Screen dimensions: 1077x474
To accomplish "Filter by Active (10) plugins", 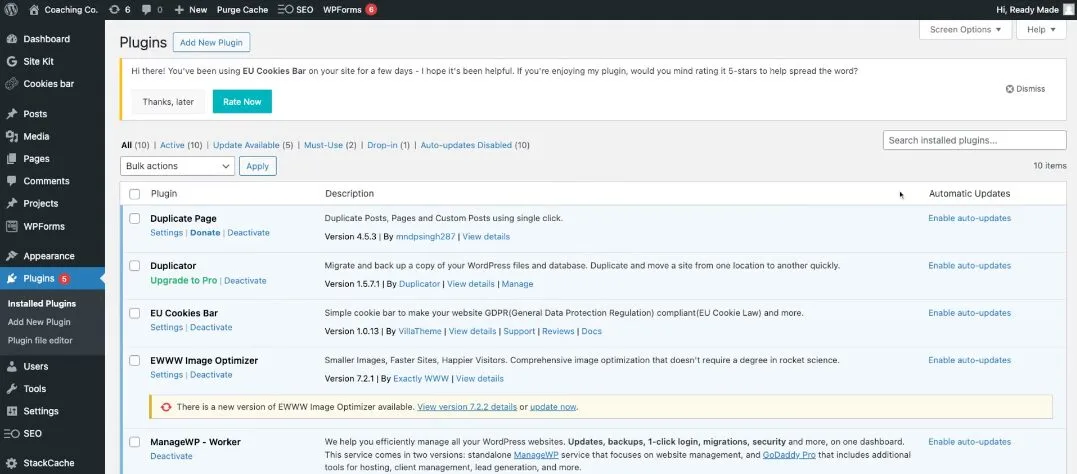I will point(181,145).
